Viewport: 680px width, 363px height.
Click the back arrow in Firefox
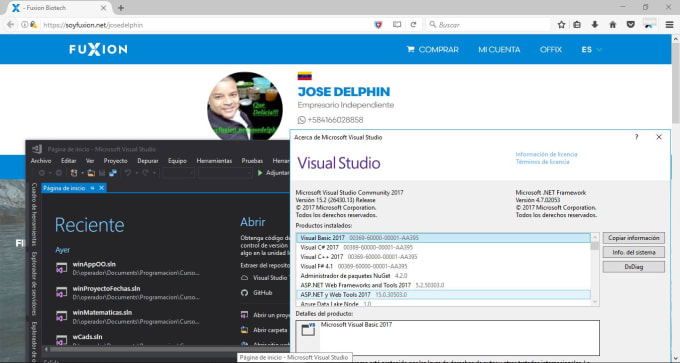[10, 25]
